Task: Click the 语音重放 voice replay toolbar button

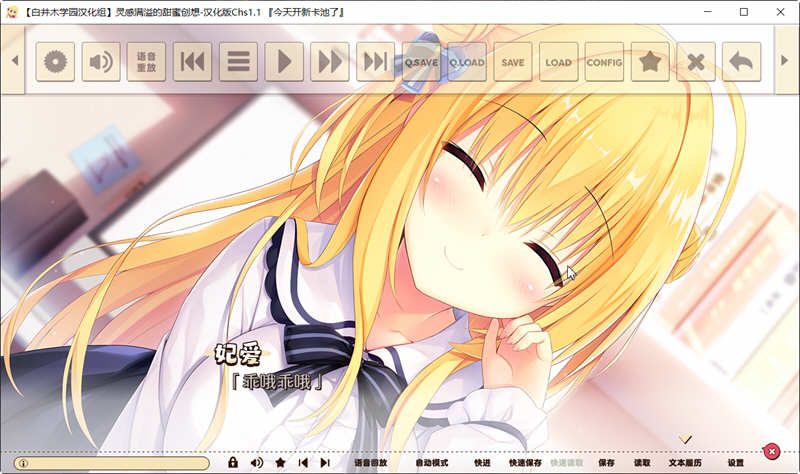Action: click(146, 62)
